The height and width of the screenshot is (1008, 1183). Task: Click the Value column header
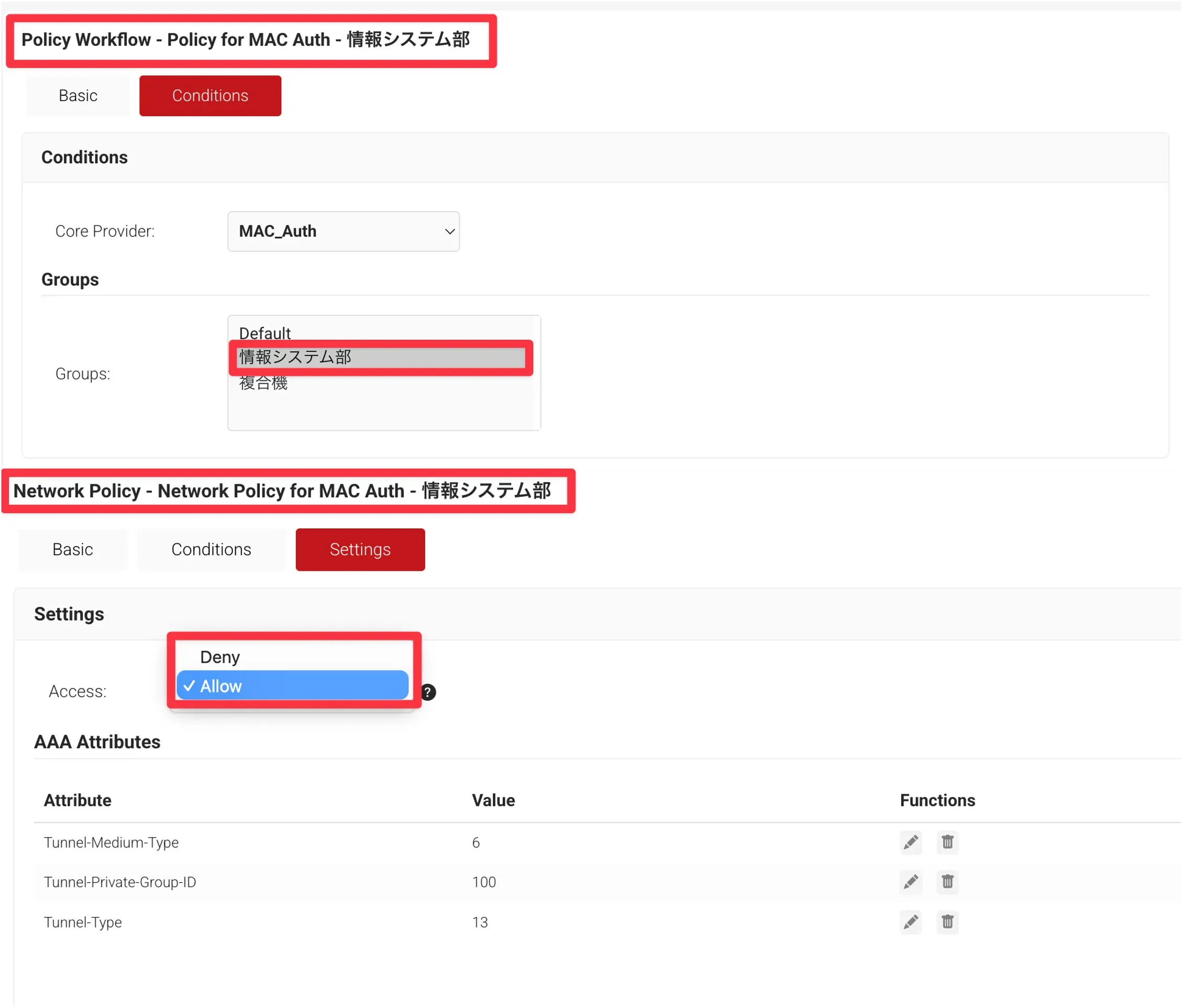[493, 800]
